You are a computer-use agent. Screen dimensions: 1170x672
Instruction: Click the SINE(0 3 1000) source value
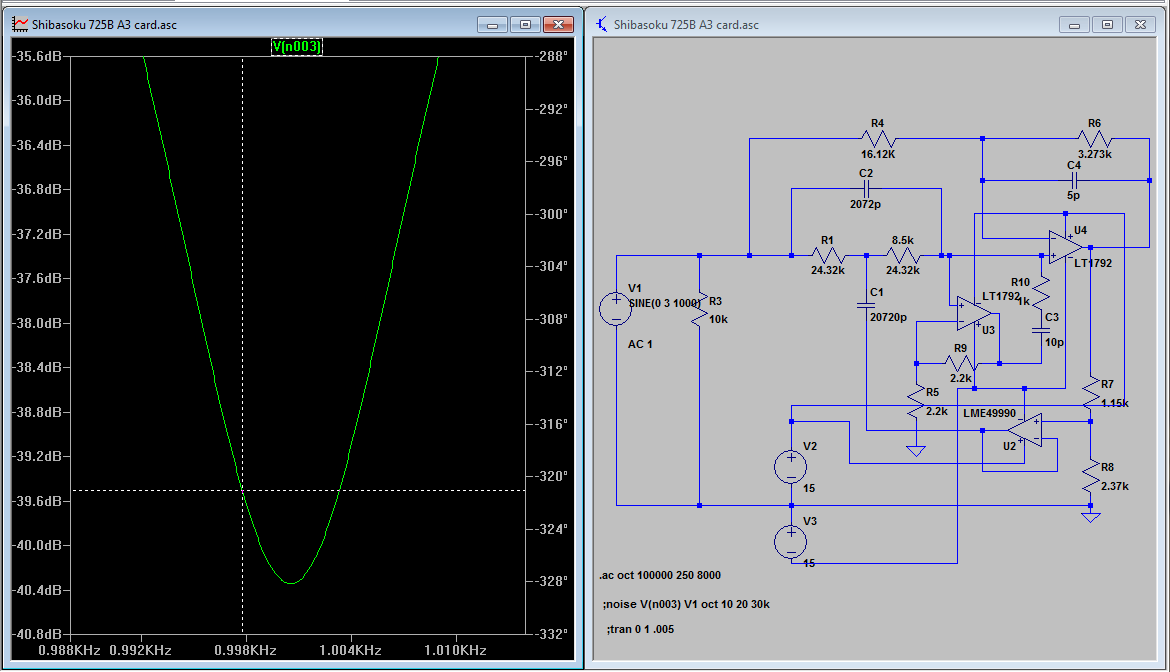tap(665, 303)
